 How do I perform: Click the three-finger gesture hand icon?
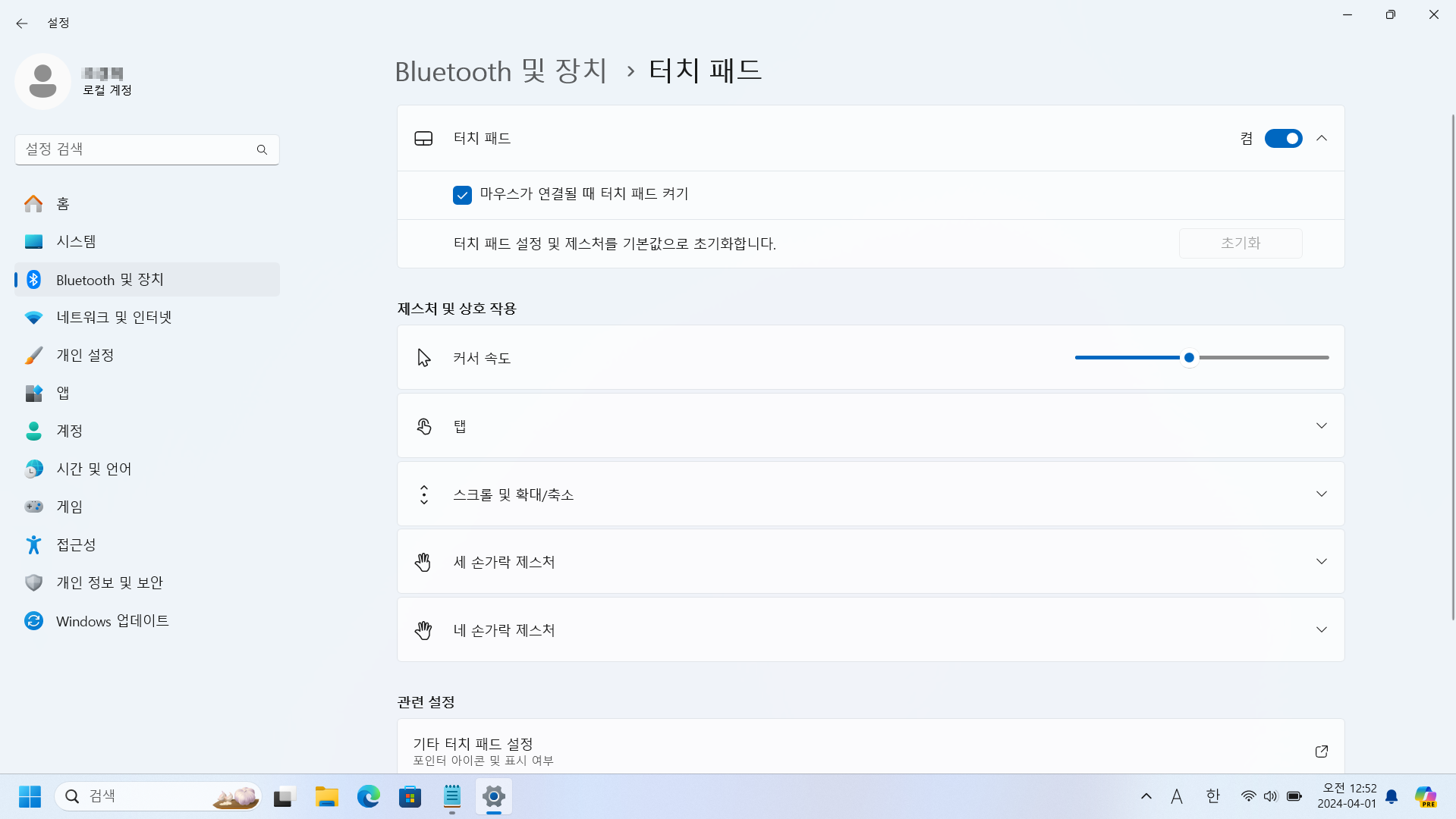pyautogui.click(x=423, y=562)
